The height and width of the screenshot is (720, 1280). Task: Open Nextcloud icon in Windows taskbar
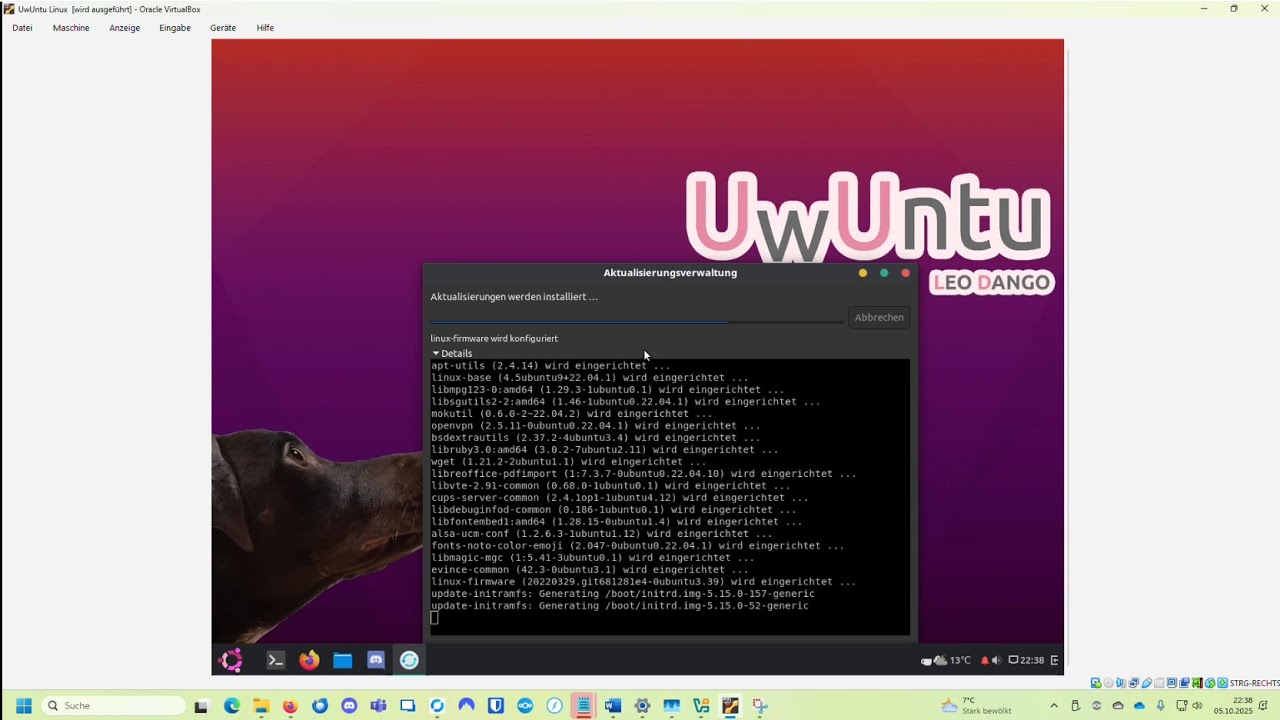click(x=525, y=706)
